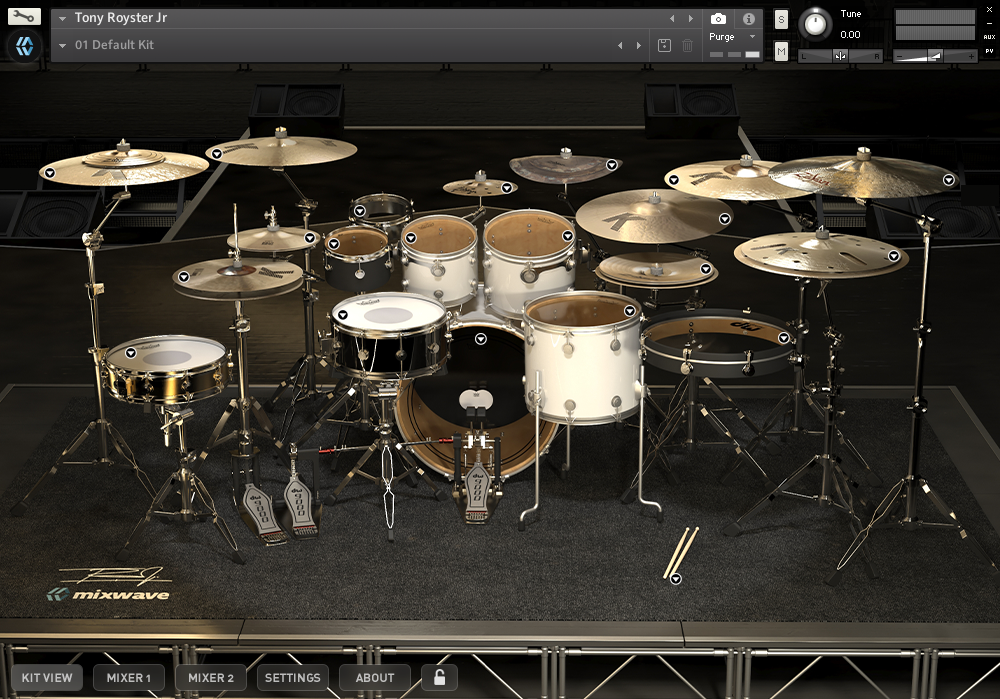Open the instrument info icon
The image size is (1000, 699).
[748, 19]
